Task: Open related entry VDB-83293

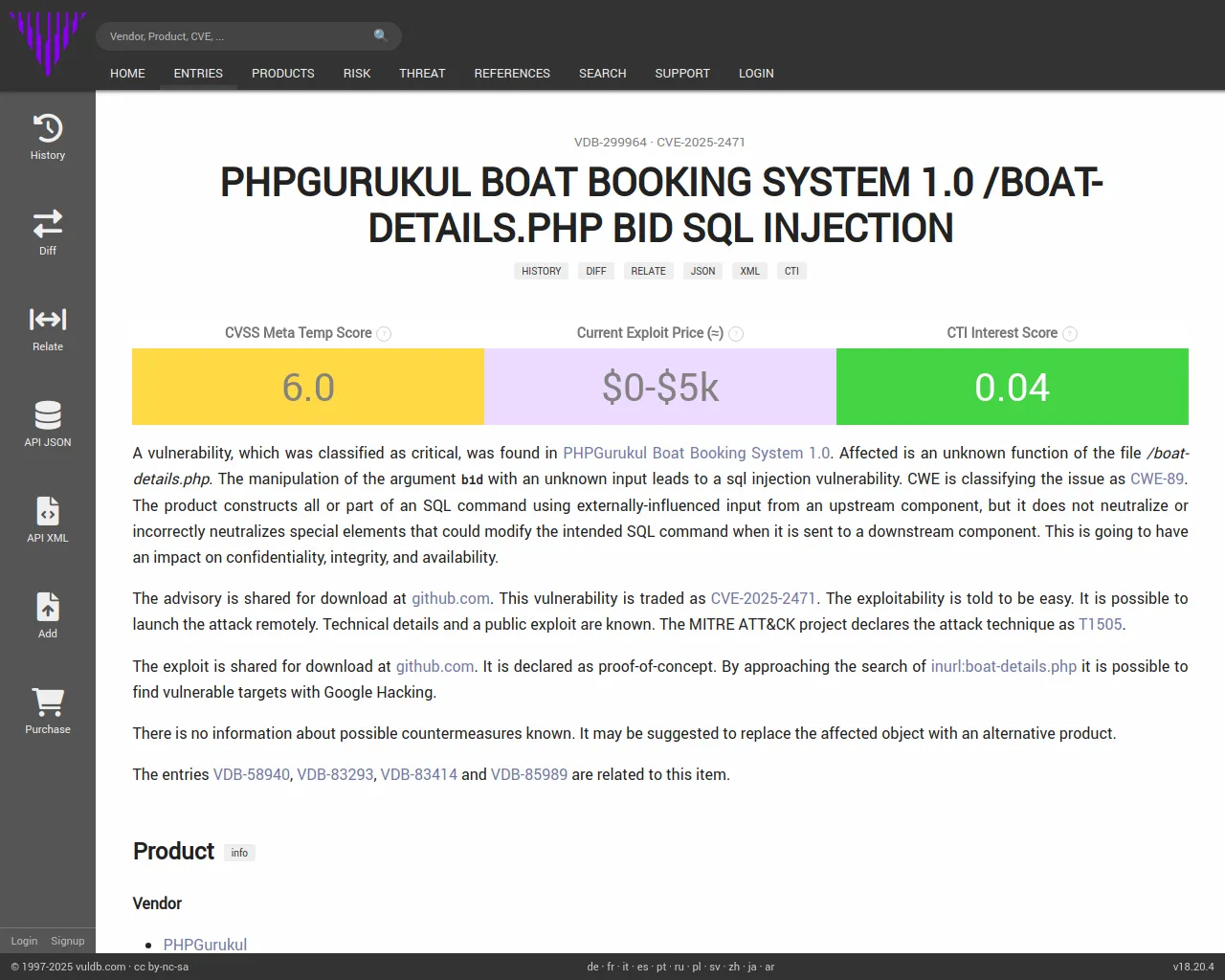Action: (x=335, y=774)
